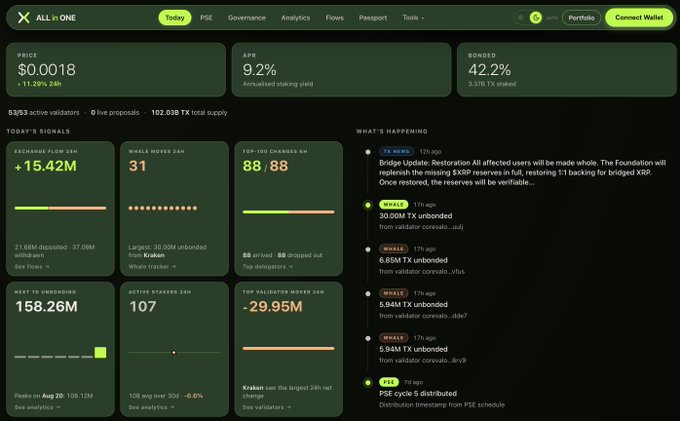Click '53/53 active validators' text

tap(44, 112)
